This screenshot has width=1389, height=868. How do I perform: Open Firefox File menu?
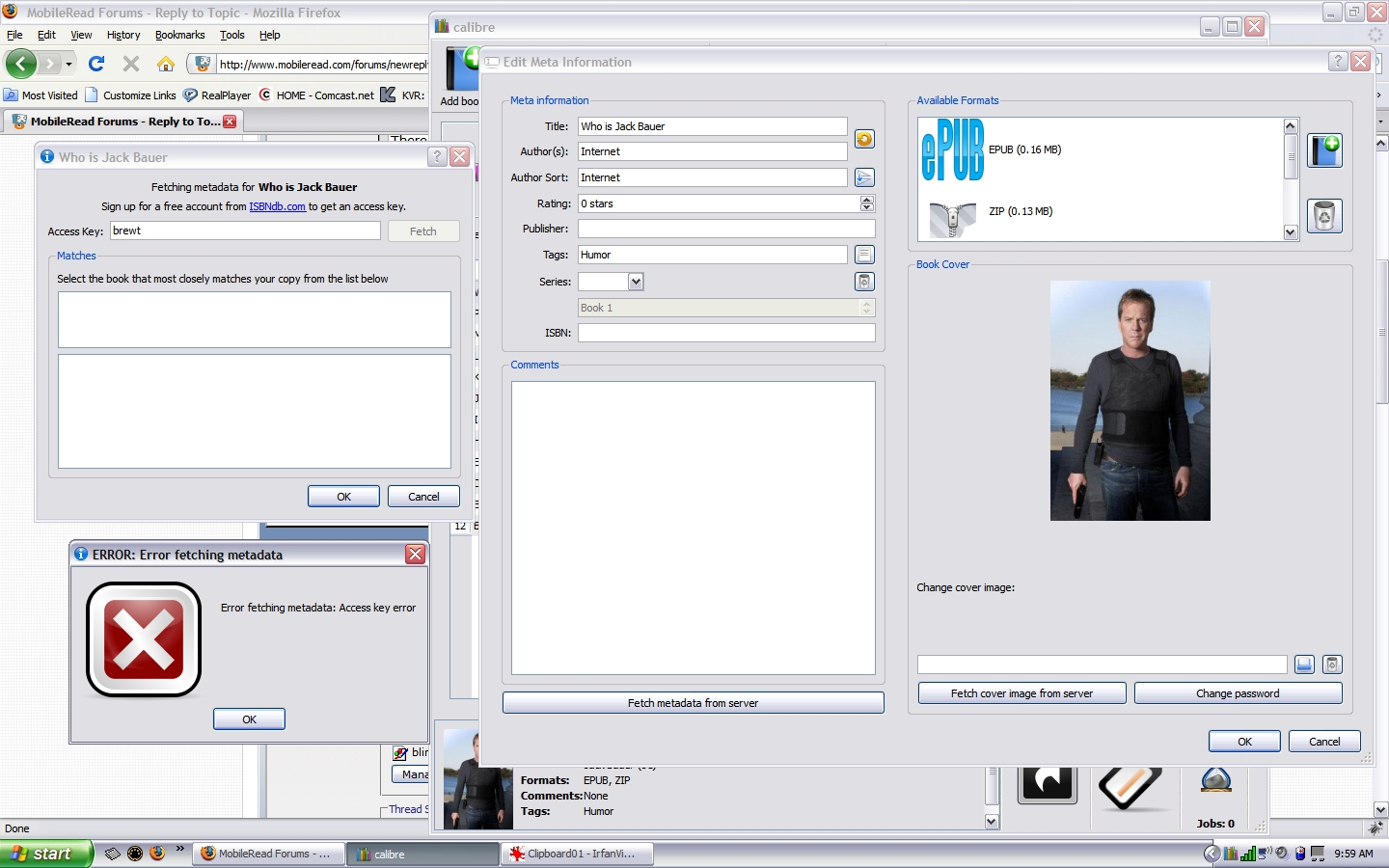tap(14, 35)
